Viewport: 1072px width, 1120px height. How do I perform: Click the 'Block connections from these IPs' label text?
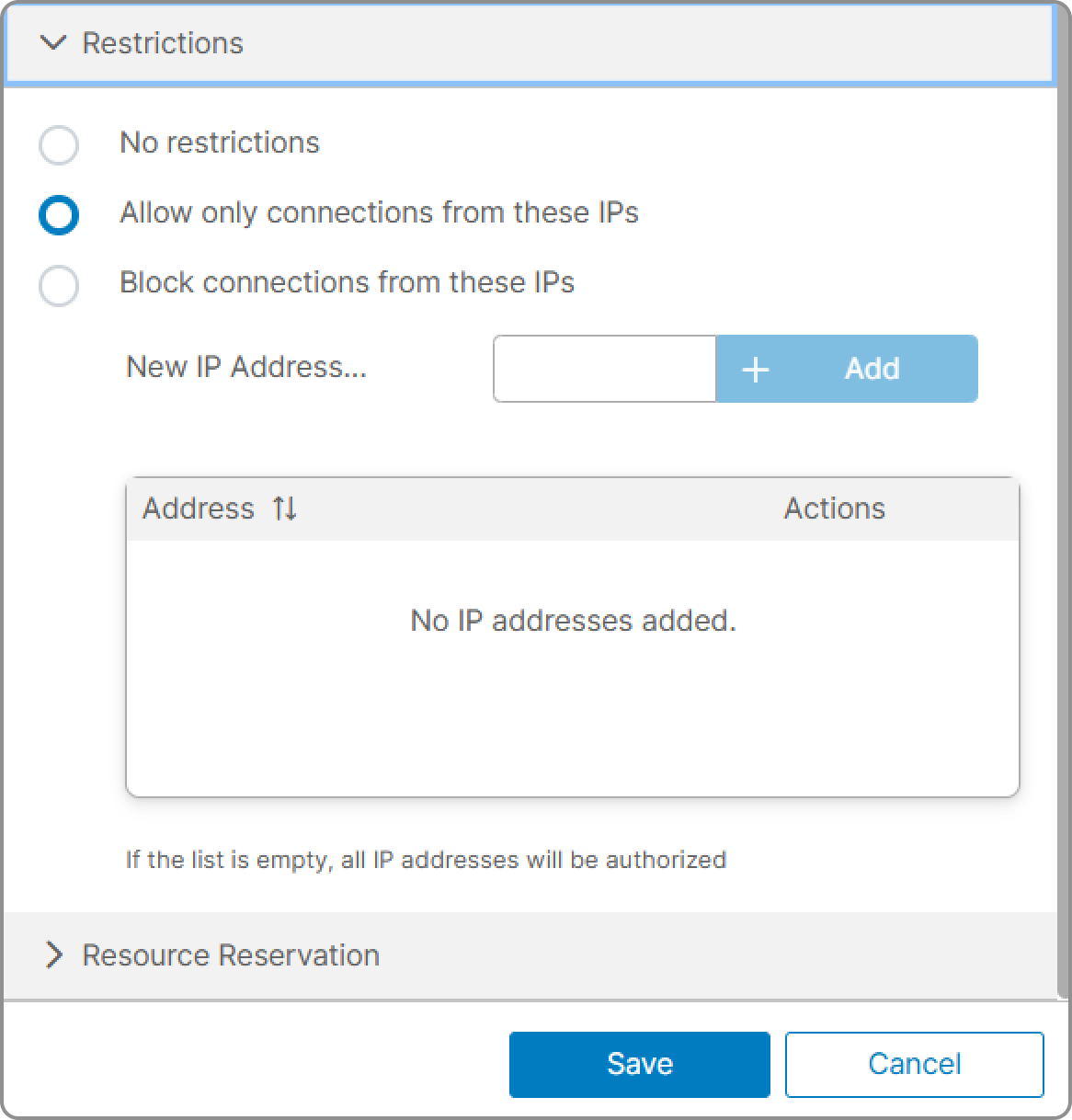348,282
